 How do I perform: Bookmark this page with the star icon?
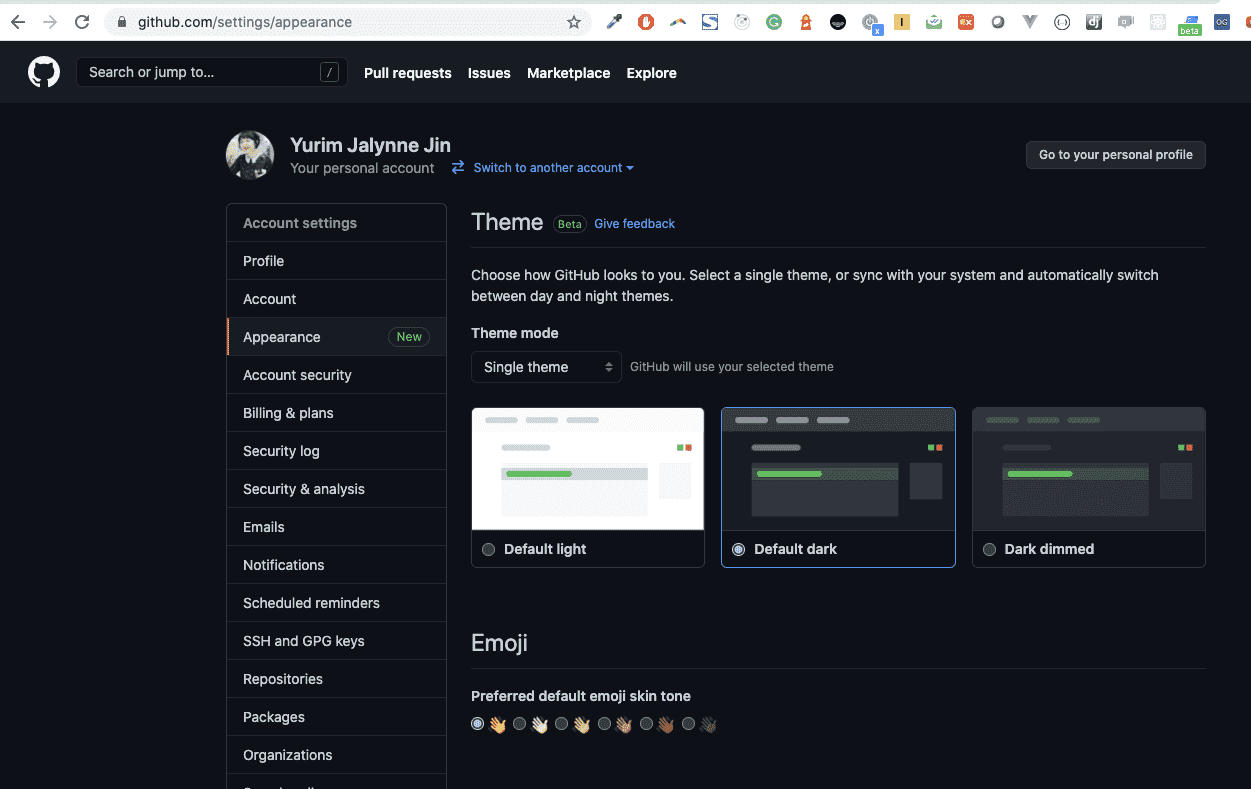tap(574, 22)
